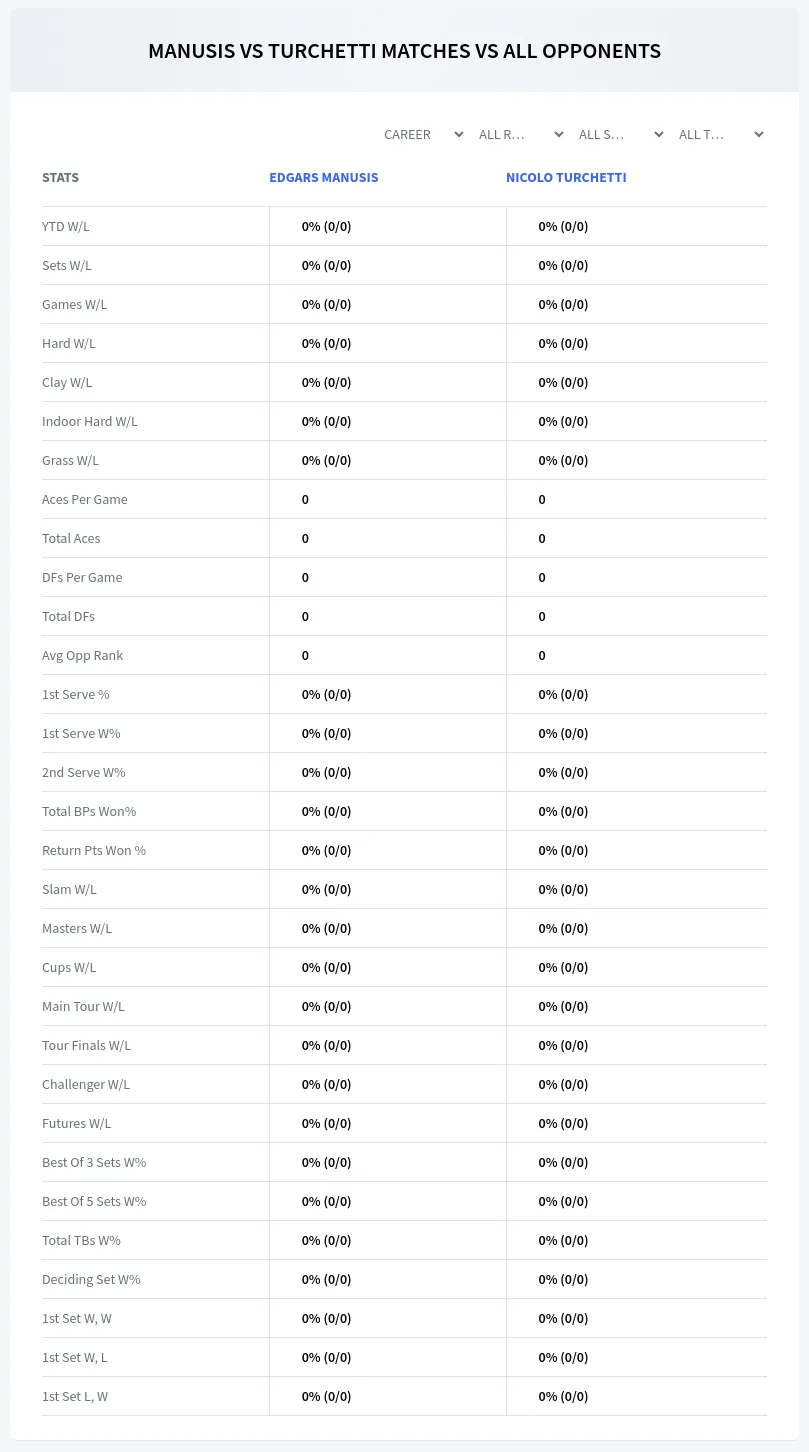Click Turchetti's Avg Opp Rank value

point(542,655)
